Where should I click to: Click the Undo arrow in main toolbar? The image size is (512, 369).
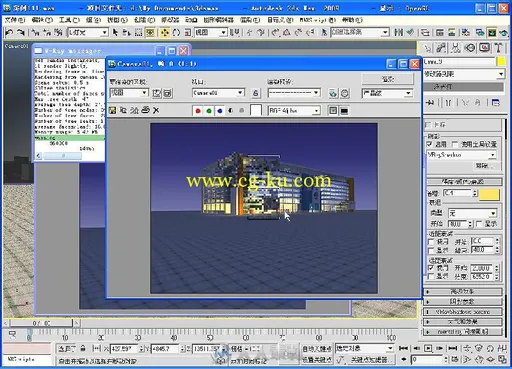click(x=9, y=32)
